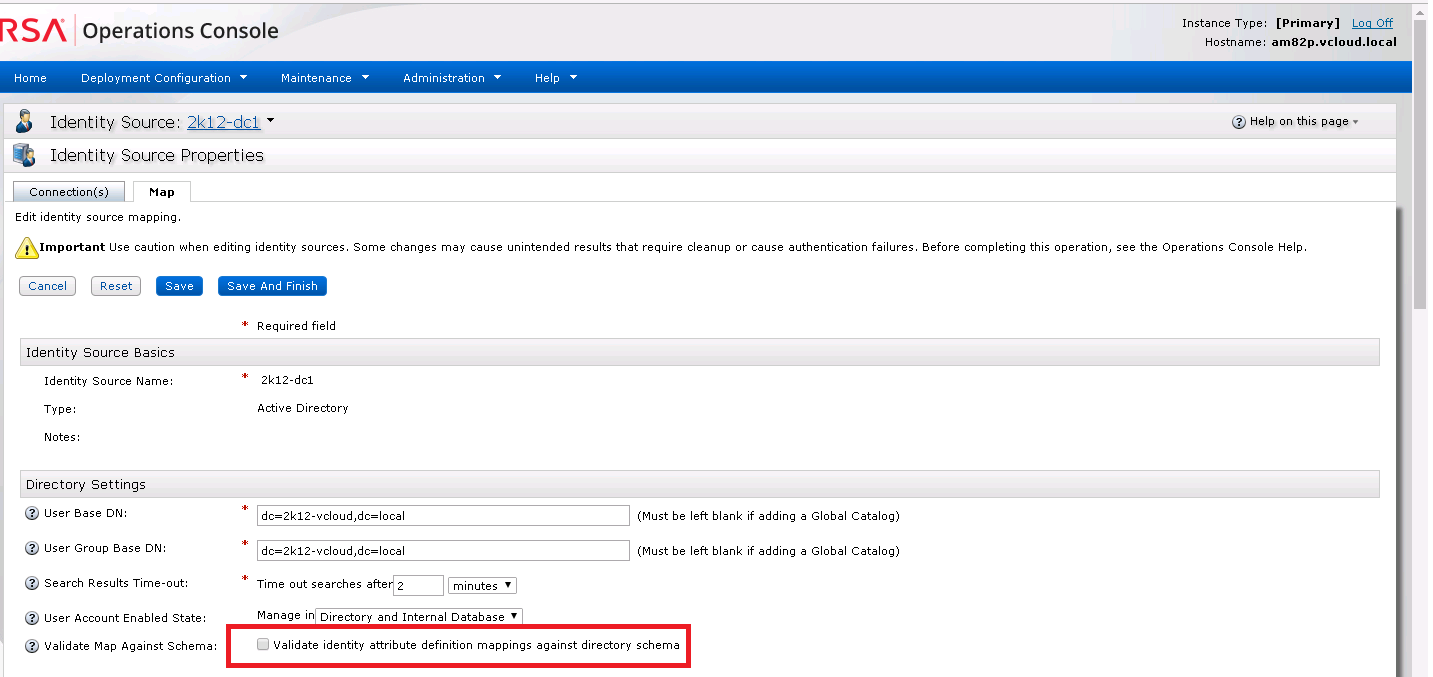Click help icon beside User Account Enabled State
The height and width of the screenshot is (677, 1433).
pyautogui.click(x=32, y=618)
